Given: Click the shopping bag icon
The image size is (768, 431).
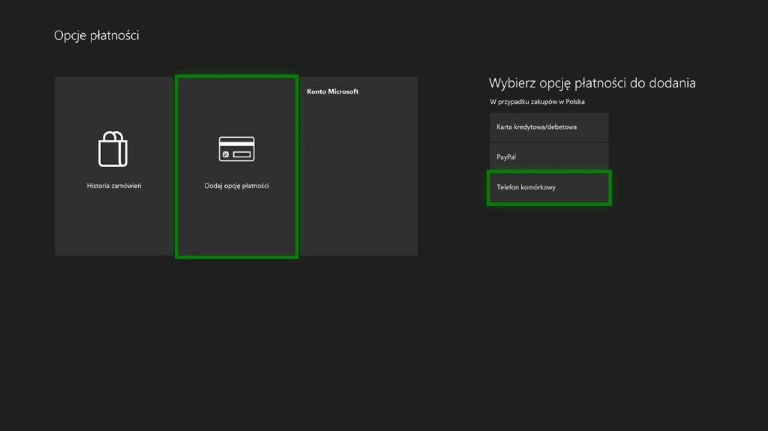Looking at the screenshot, I should pyautogui.click(x=112, y=149).
